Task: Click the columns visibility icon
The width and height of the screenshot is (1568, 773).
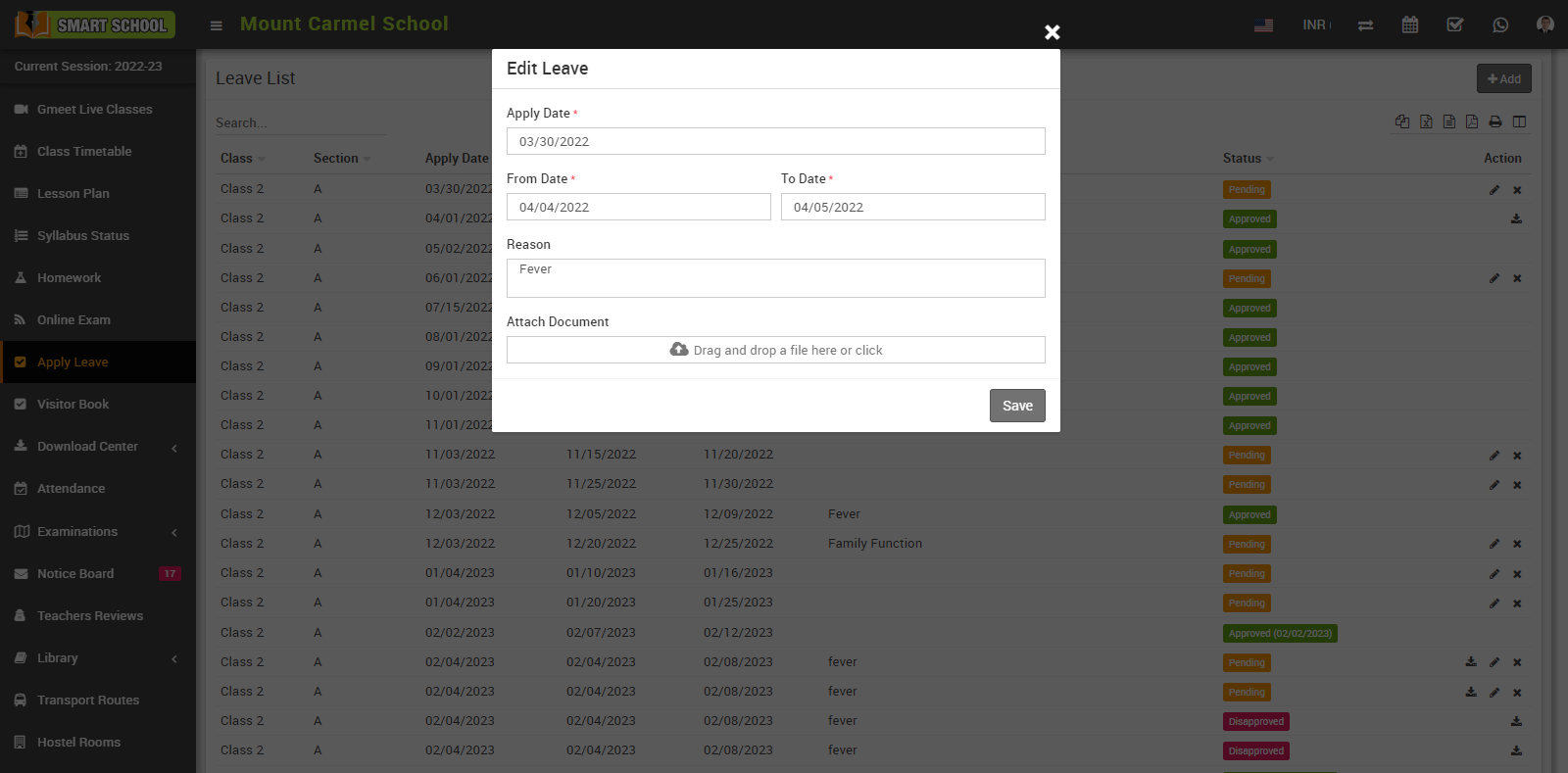Action: click(x=1519, y=121)
